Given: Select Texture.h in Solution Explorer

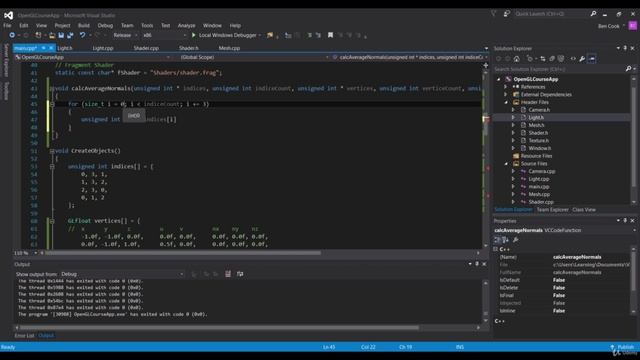Looking at the screenshot, I should point(538,141).
